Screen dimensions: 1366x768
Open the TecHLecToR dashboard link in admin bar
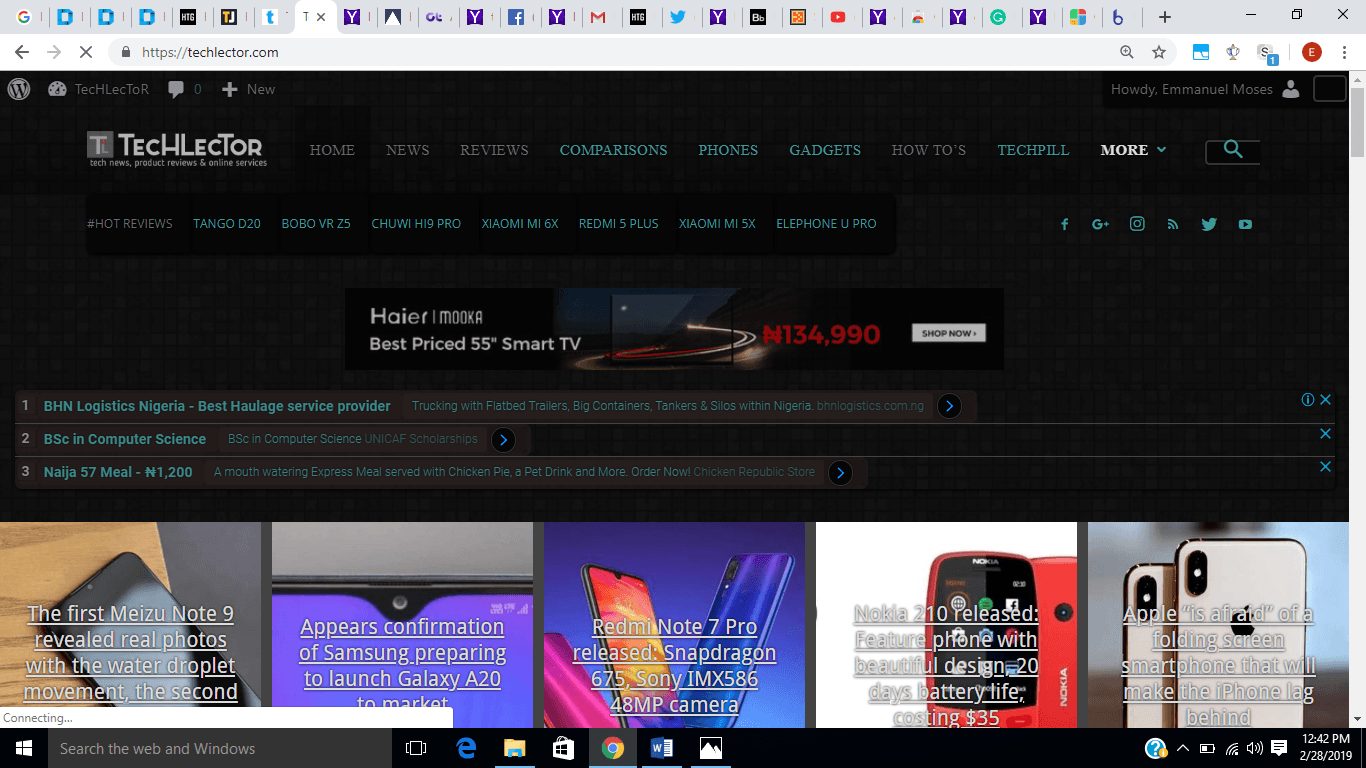point(99,89)
